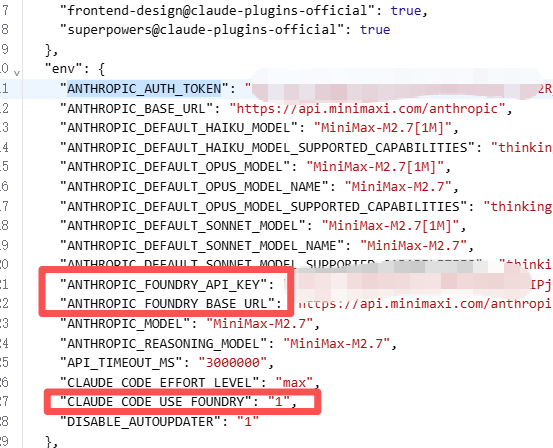Click the ANTHROPIC_FOUNDRY_API_KEY key
Screen dimensions: 553x448
[163, 284]
